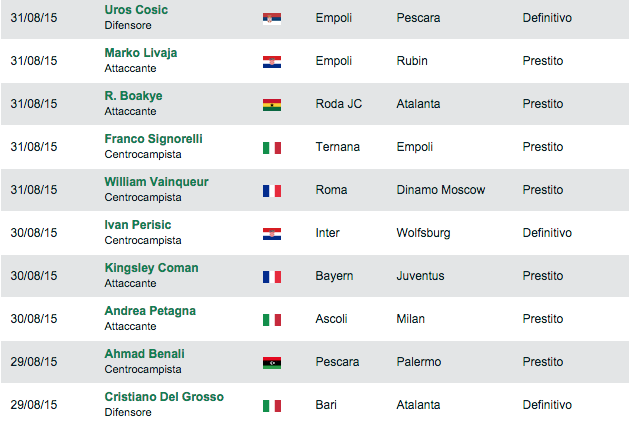Click the Ghana flag beside R. Boakye
The height and width of the screenshot is (425, 629).
pyautogui.click(x=271, y=104)
